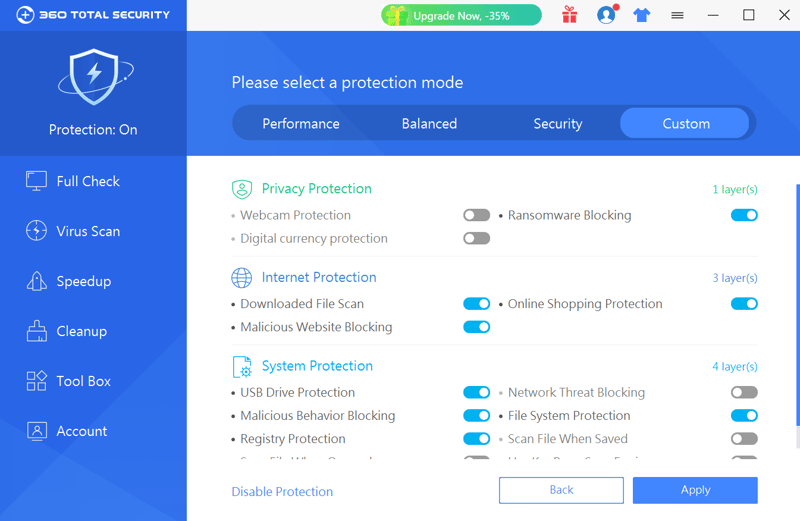Enable Network Threat Blocking toggle
Image resolution: width=800 pixels, height=521 pixels.
pos(744,392)
